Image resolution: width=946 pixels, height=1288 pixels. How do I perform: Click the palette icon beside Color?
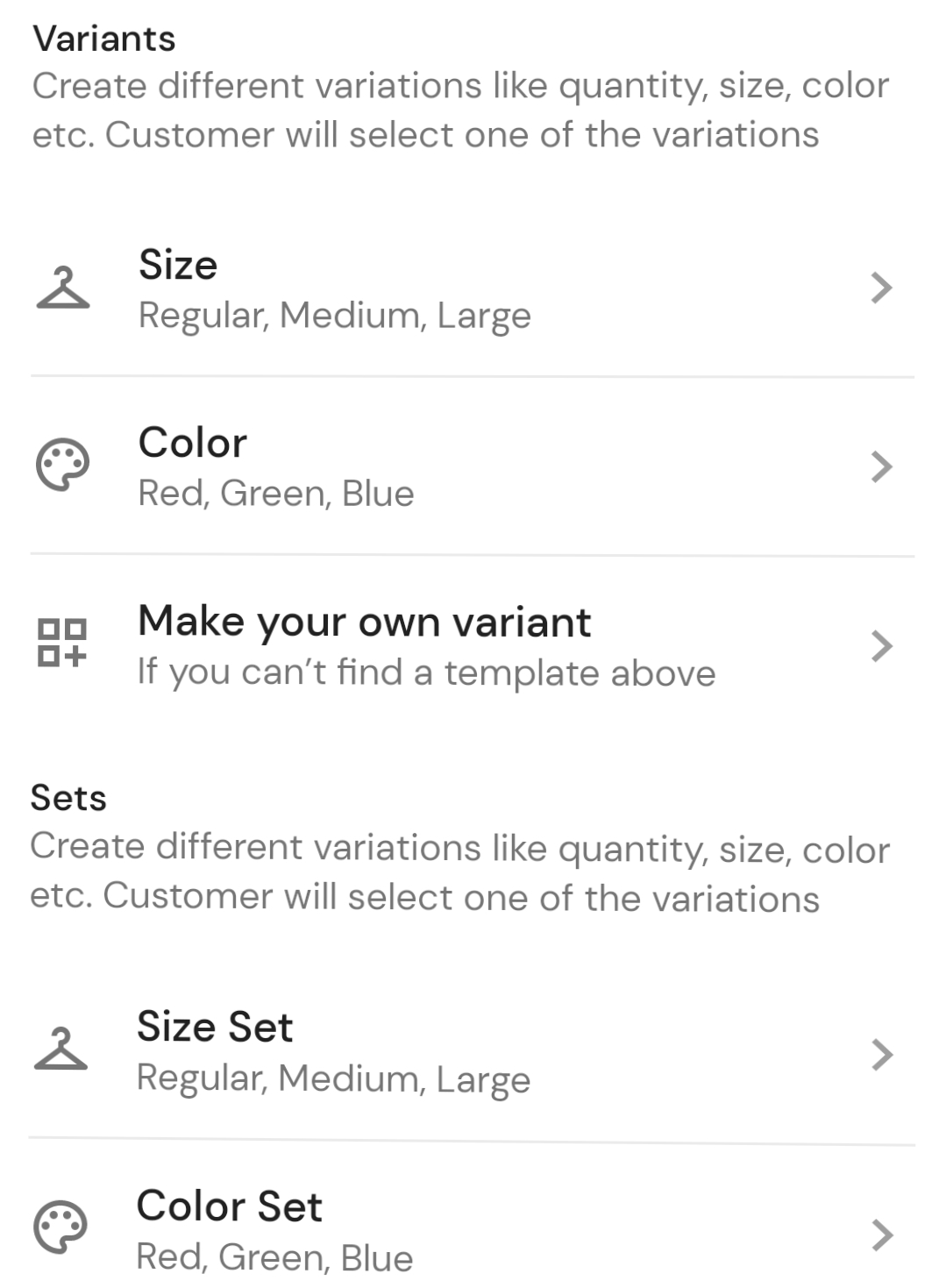coord(62,465)
